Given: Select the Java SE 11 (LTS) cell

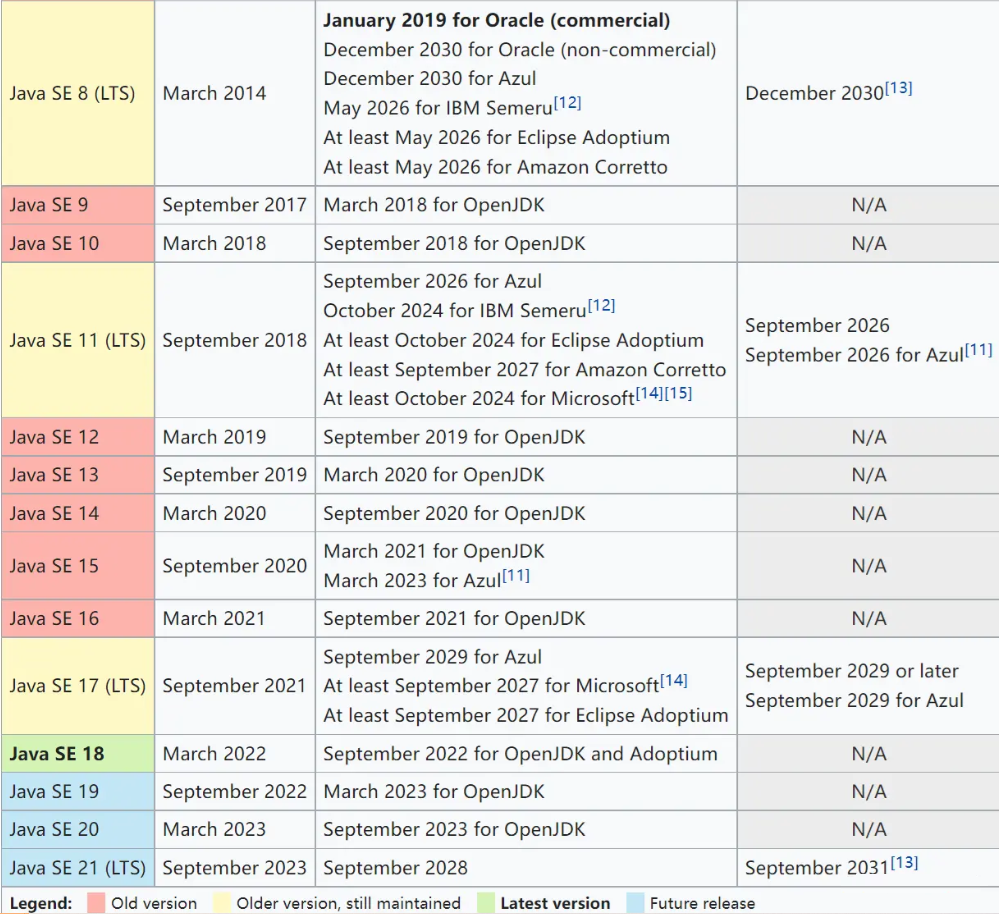Looking at the screenshot, I should (78, 340).
